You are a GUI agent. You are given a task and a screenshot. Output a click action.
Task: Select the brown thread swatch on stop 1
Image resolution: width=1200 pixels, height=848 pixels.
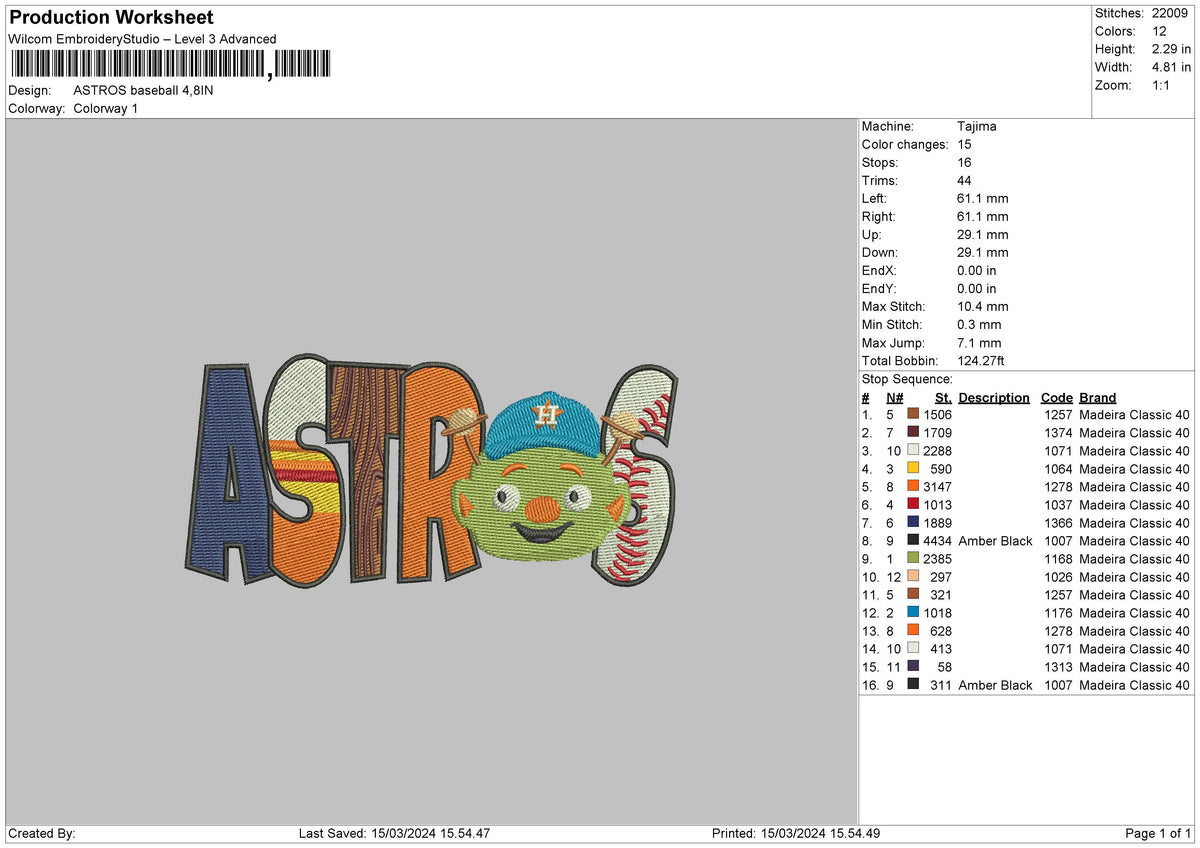click(912, 414)
